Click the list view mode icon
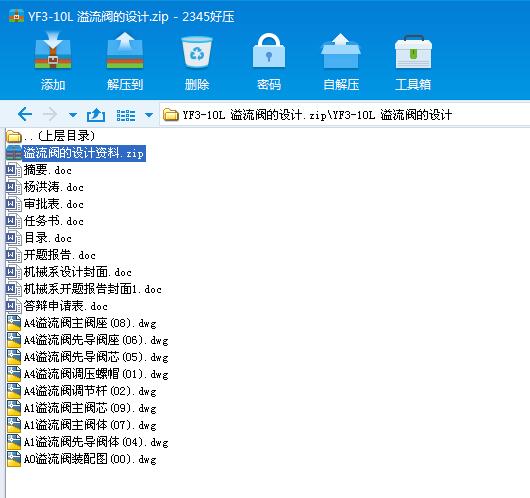 click(126, 115)
